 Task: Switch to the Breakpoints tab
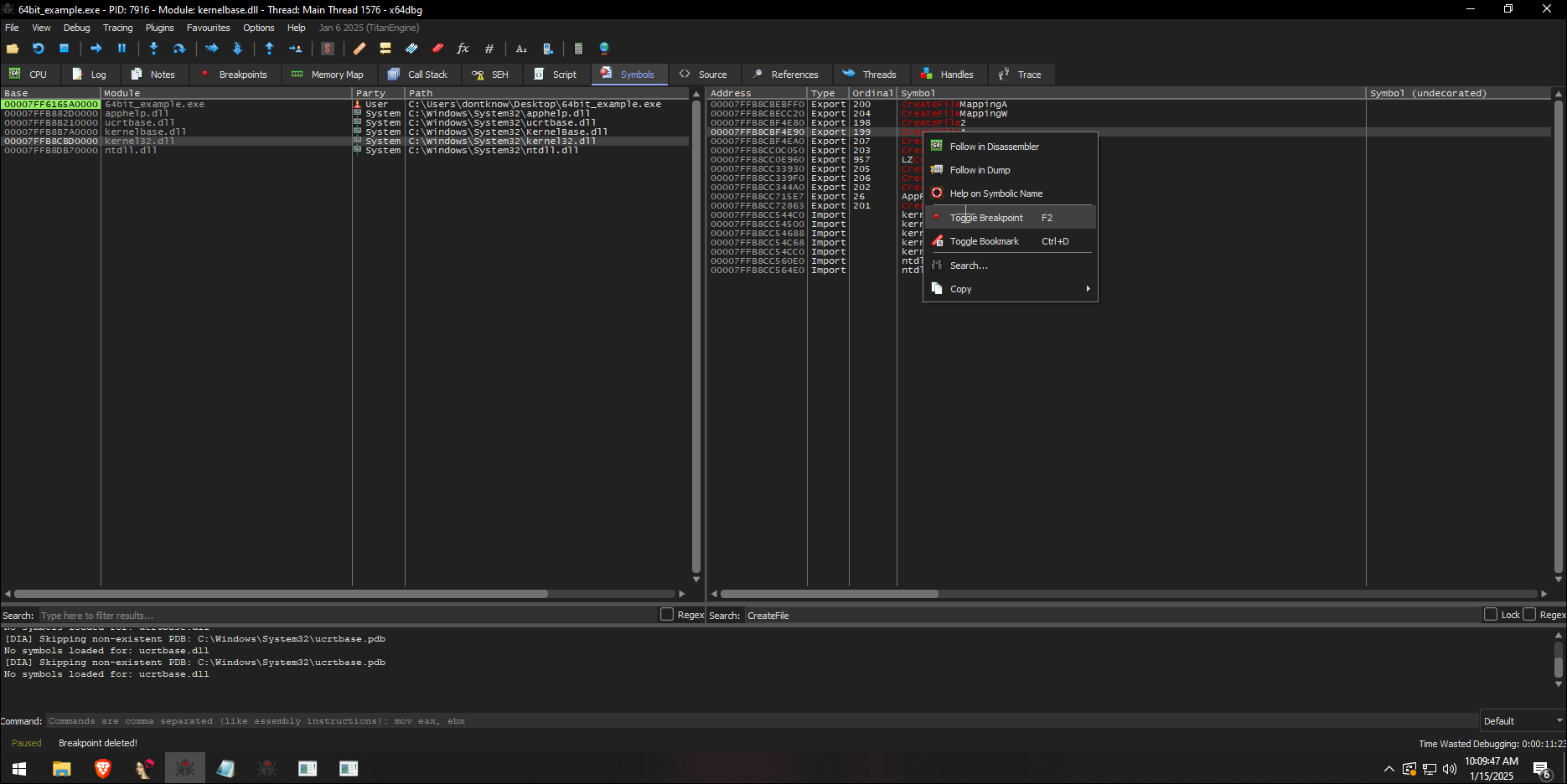[x=235, y=75]
